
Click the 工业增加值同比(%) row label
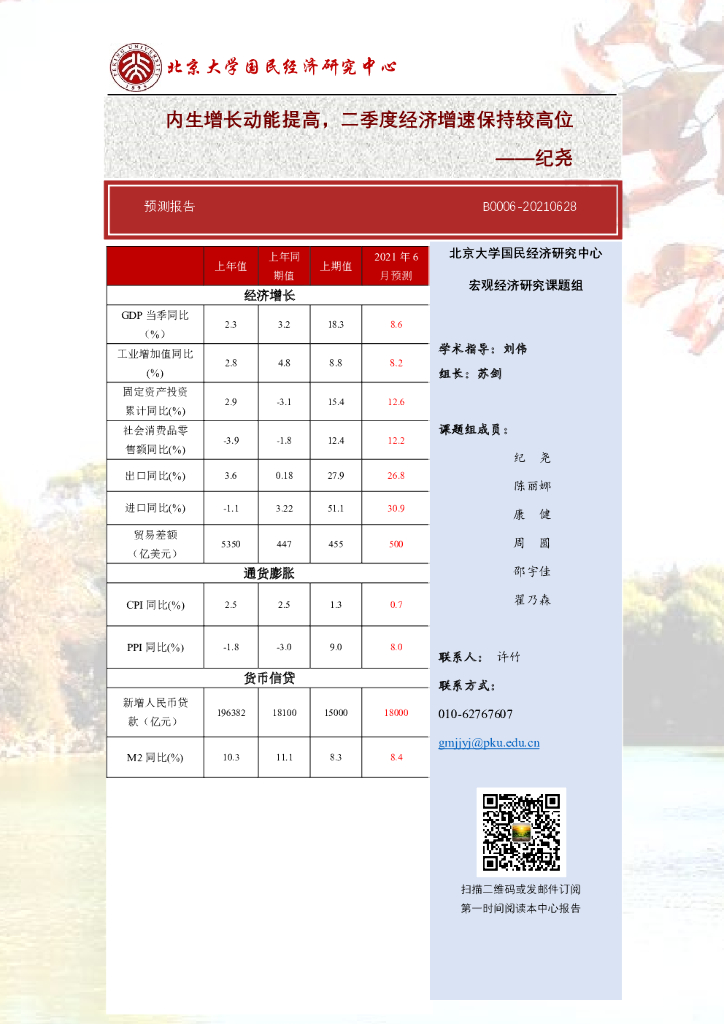pos(155,363)
